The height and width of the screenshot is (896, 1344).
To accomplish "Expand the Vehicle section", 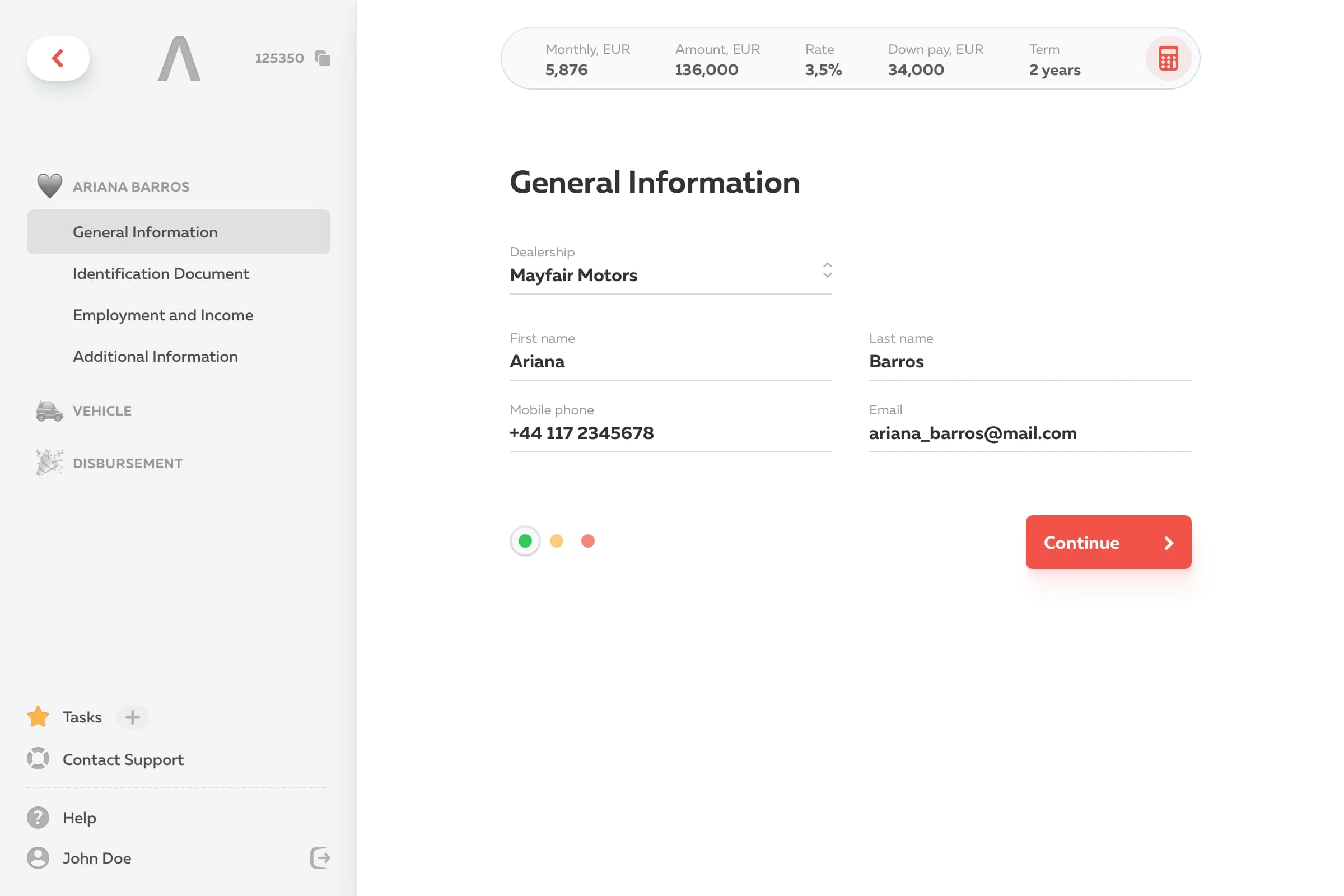I will (102, 411).
